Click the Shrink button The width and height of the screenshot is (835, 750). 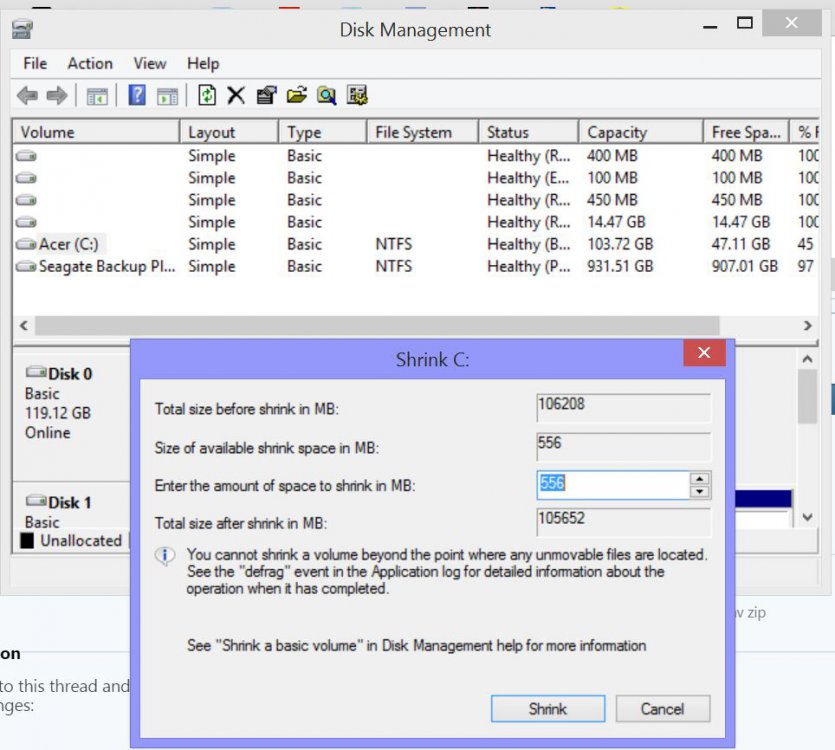[548, 709]
